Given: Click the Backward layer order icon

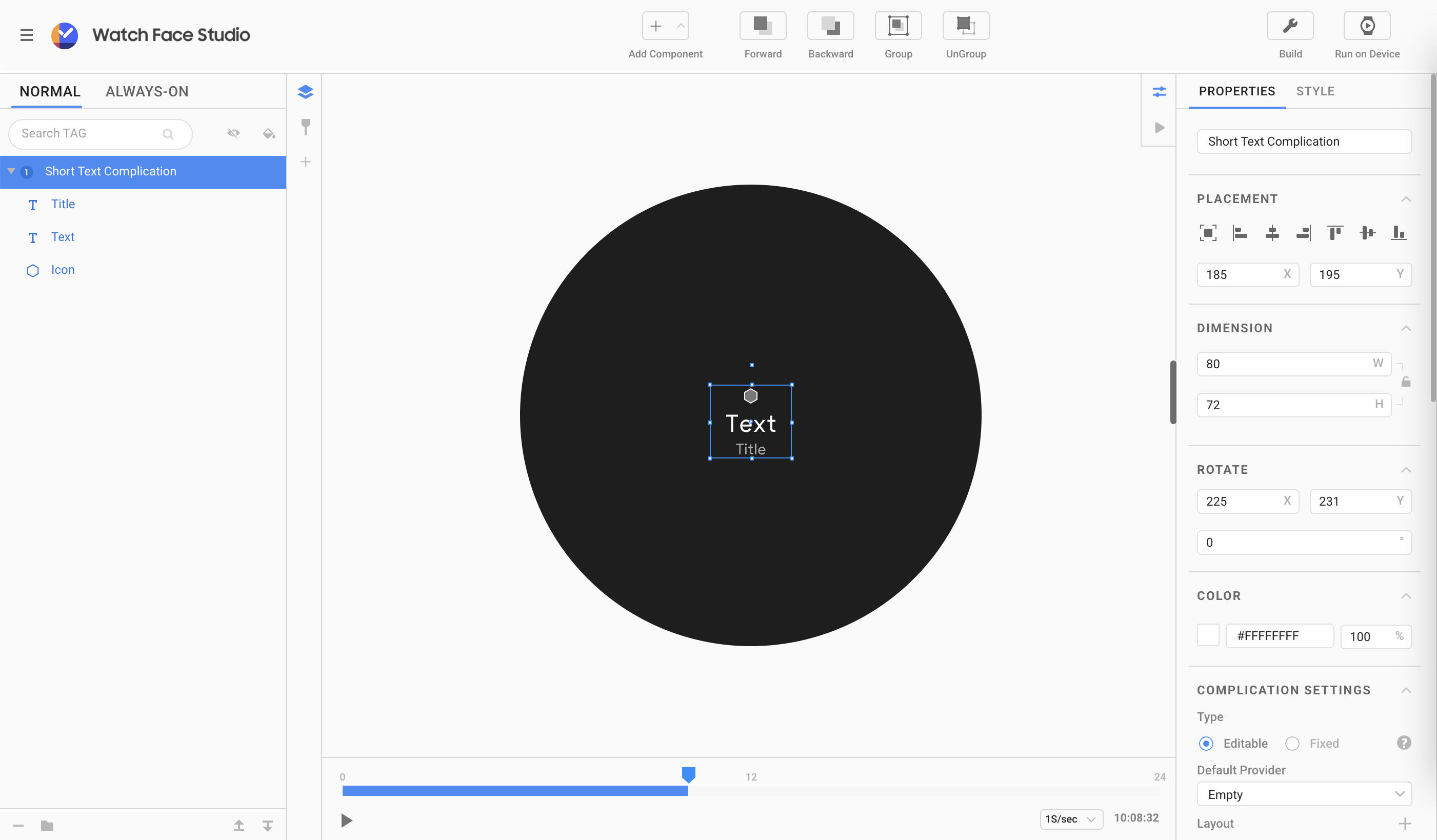Looking at the screenshot, I should pyautogui.click(x=830, y=26).
